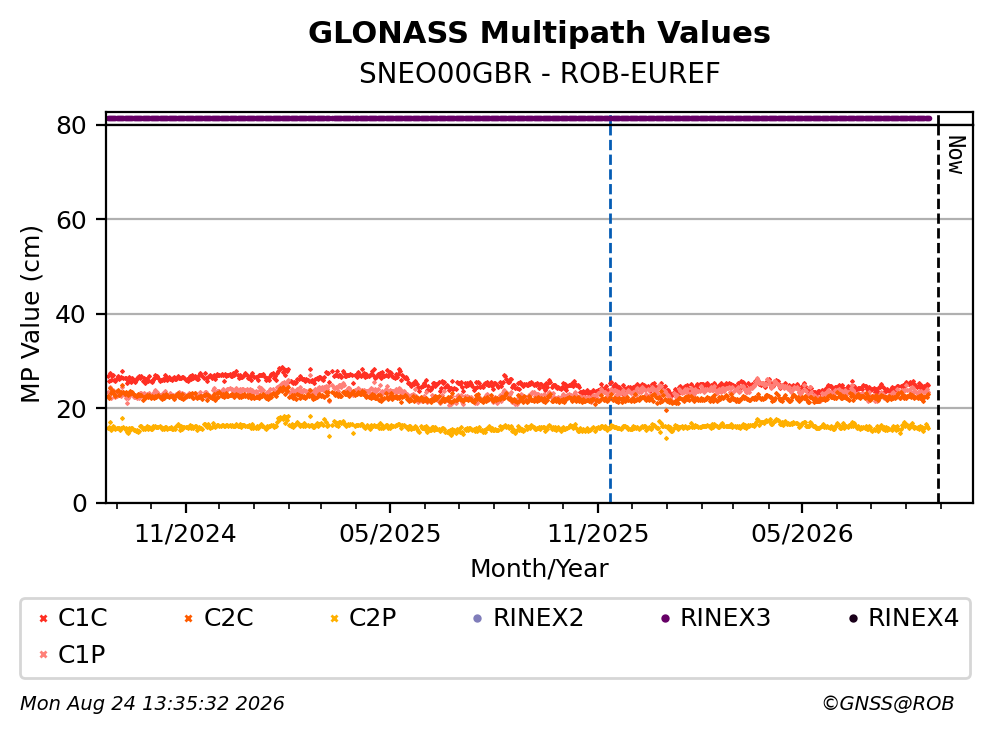Click the SNEO00GBR - ROB-EUREF subtitle

tap(540, 73)
